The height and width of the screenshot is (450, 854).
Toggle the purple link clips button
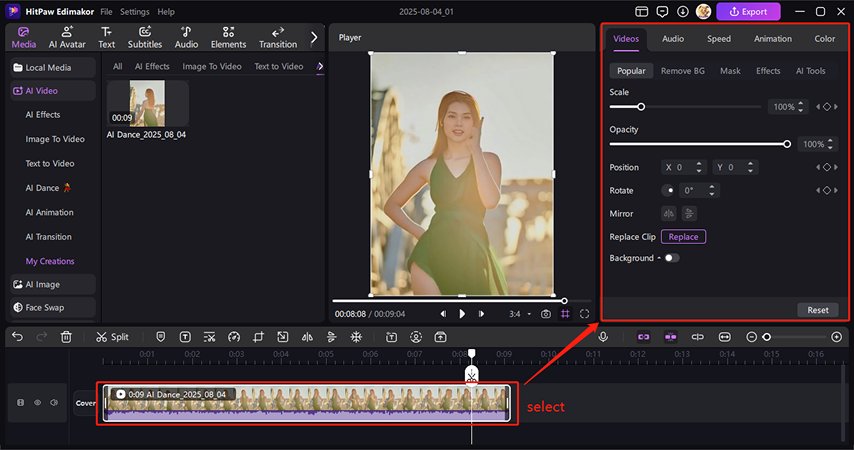(x=643, y=337)
